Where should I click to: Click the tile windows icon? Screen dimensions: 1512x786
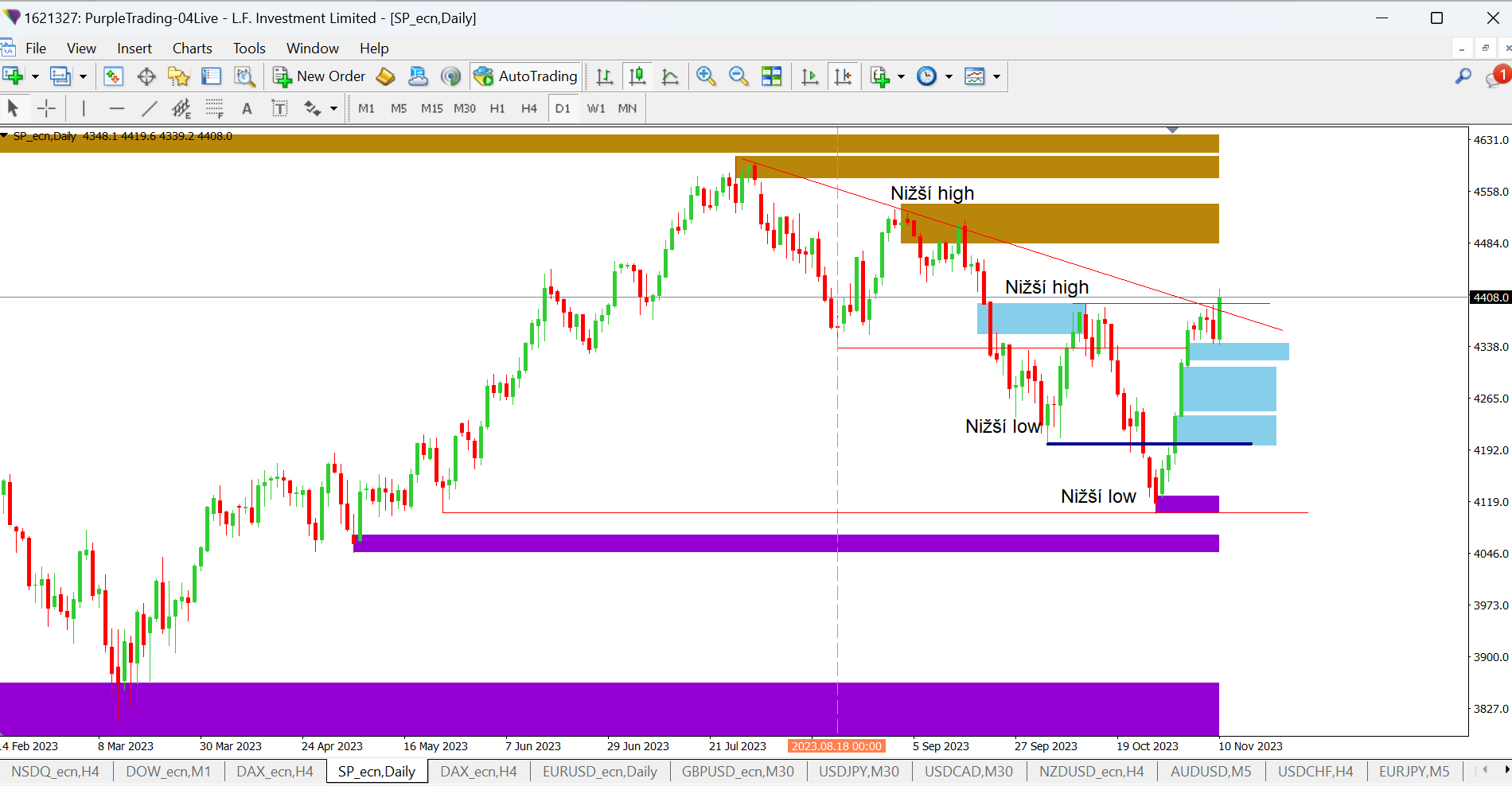[771, 76]
